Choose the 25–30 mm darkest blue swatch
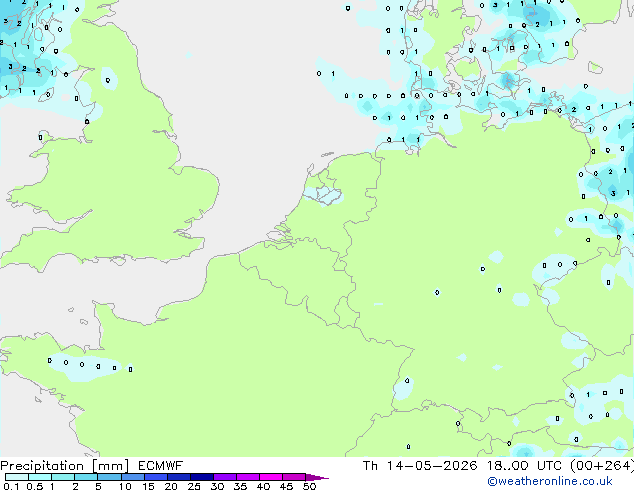 [202, 477]
